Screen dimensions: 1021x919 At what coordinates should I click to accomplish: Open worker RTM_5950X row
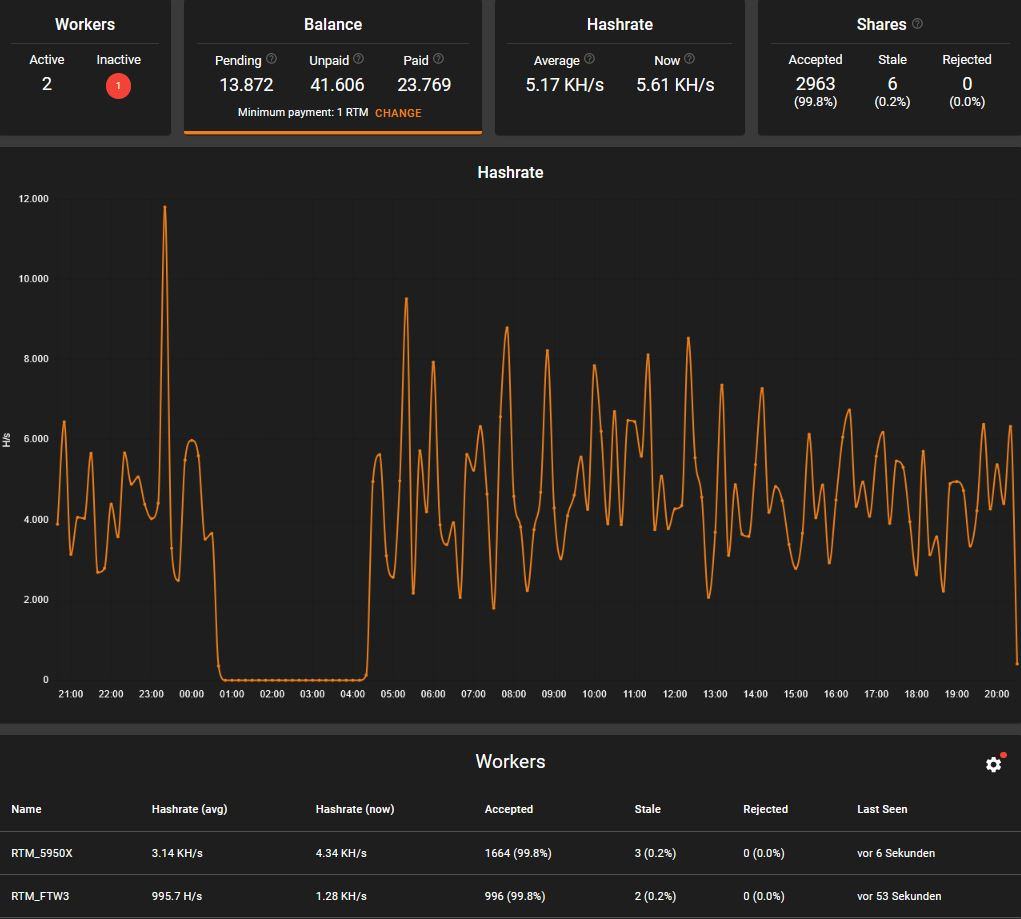pyautogui.click(x=510, y=853)
